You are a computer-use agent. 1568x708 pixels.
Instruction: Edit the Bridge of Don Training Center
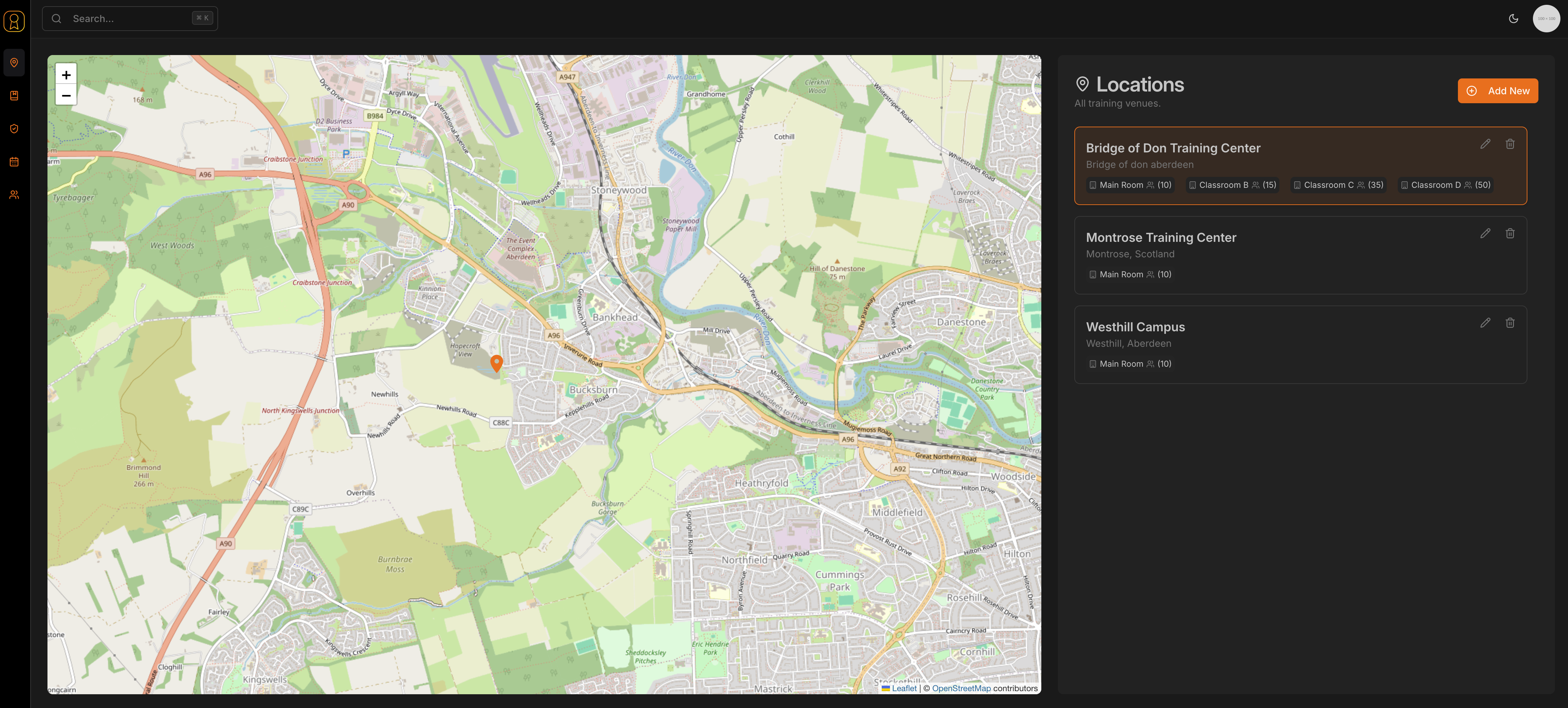[1485, 144]
